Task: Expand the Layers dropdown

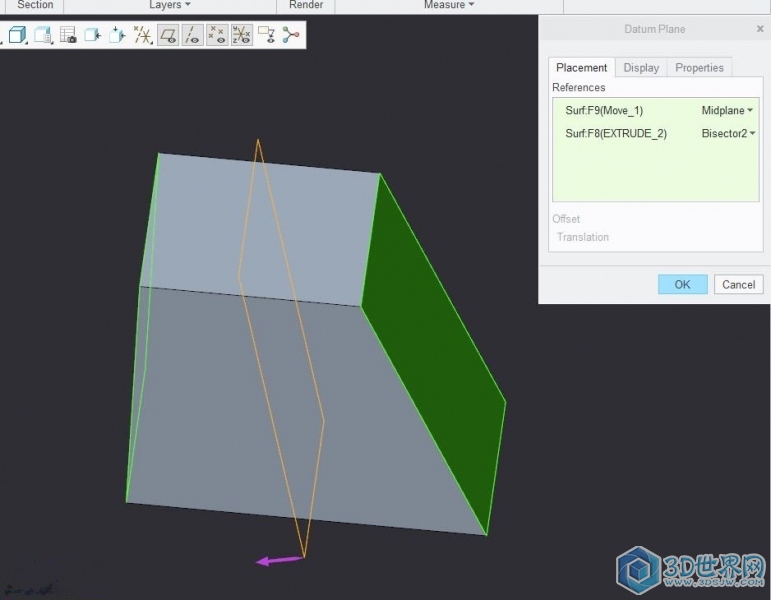Action: 170,5
